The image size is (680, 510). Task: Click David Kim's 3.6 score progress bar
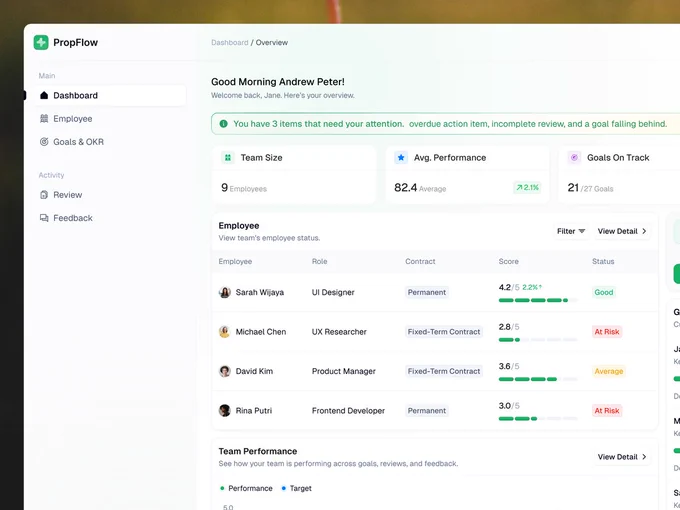pos(538,379)
